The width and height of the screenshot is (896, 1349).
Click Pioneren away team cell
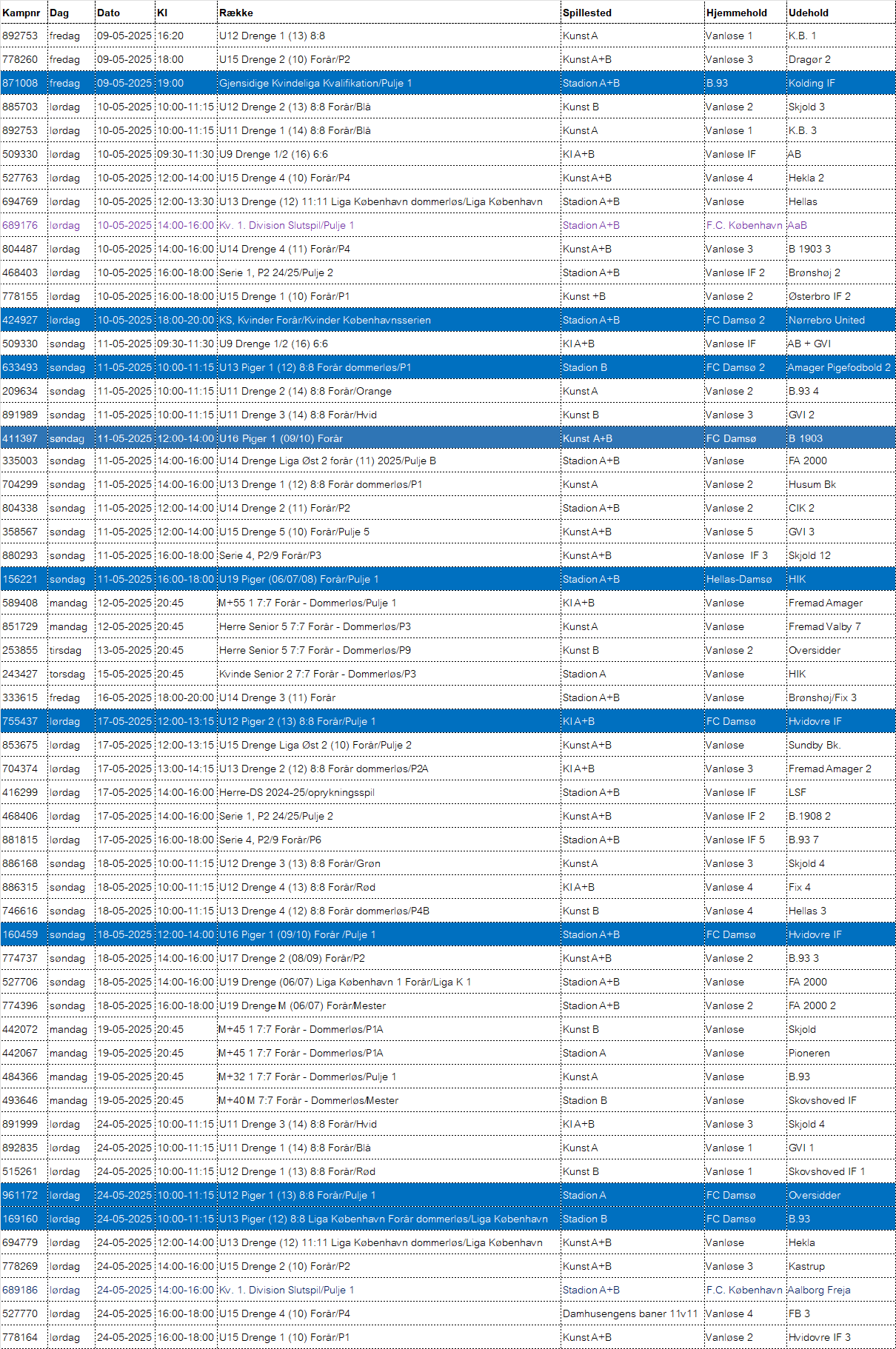pyautogui.click(x=809, y=1053)
